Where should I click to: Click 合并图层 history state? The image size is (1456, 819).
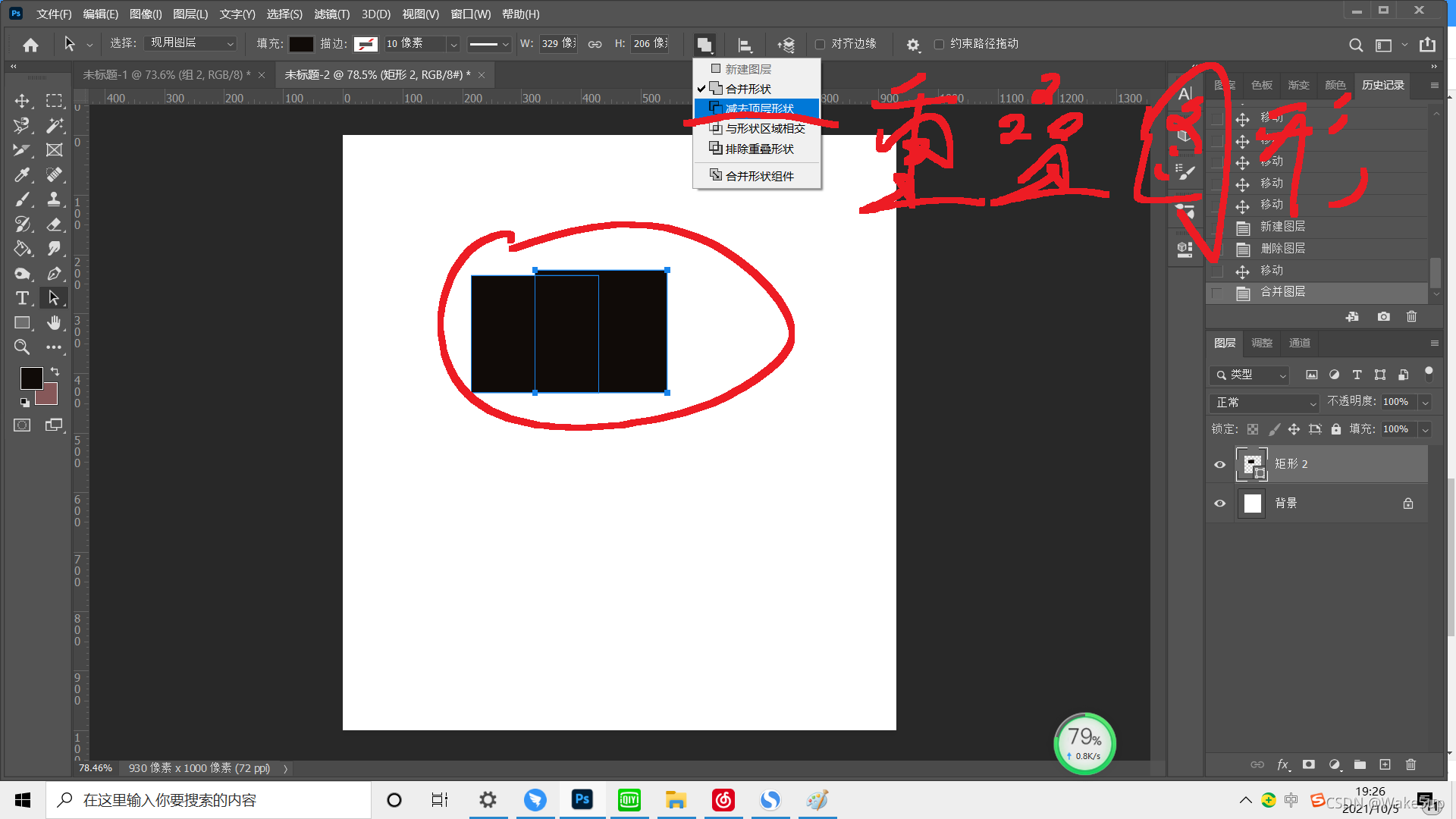[1282, 292]
